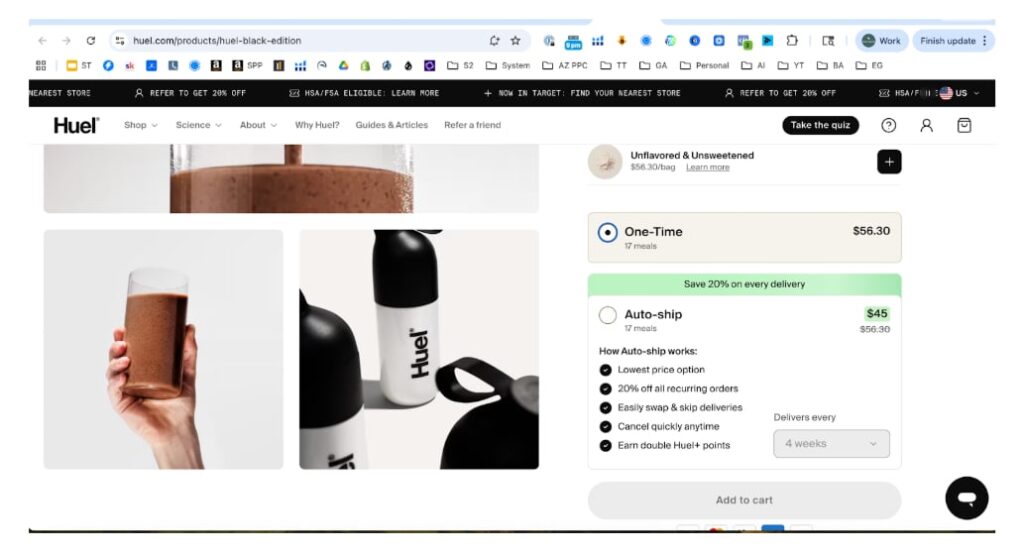Click the Add to cart button

click(744, 500)
